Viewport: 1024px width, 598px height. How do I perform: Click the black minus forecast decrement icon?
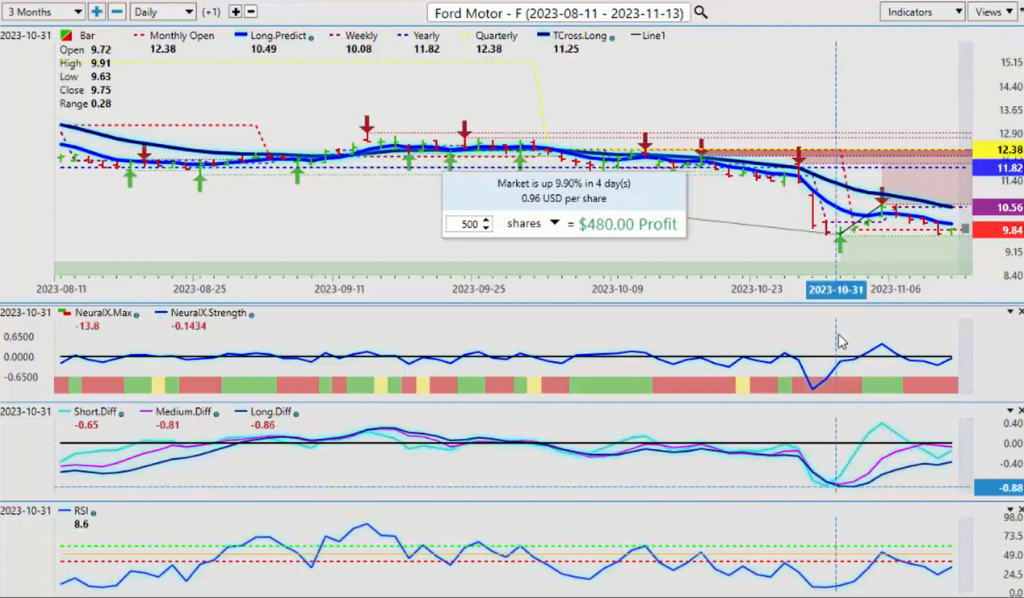251,12
